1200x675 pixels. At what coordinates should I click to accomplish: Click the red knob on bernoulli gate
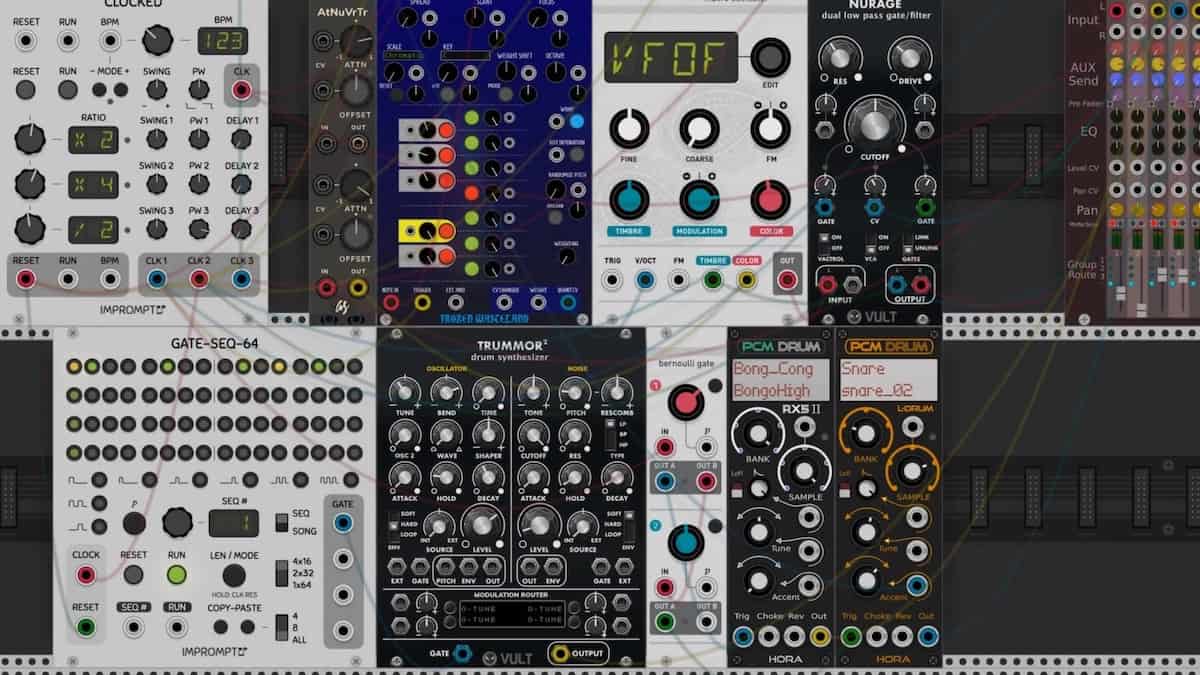pyautogui.click(x=685, y=402)
